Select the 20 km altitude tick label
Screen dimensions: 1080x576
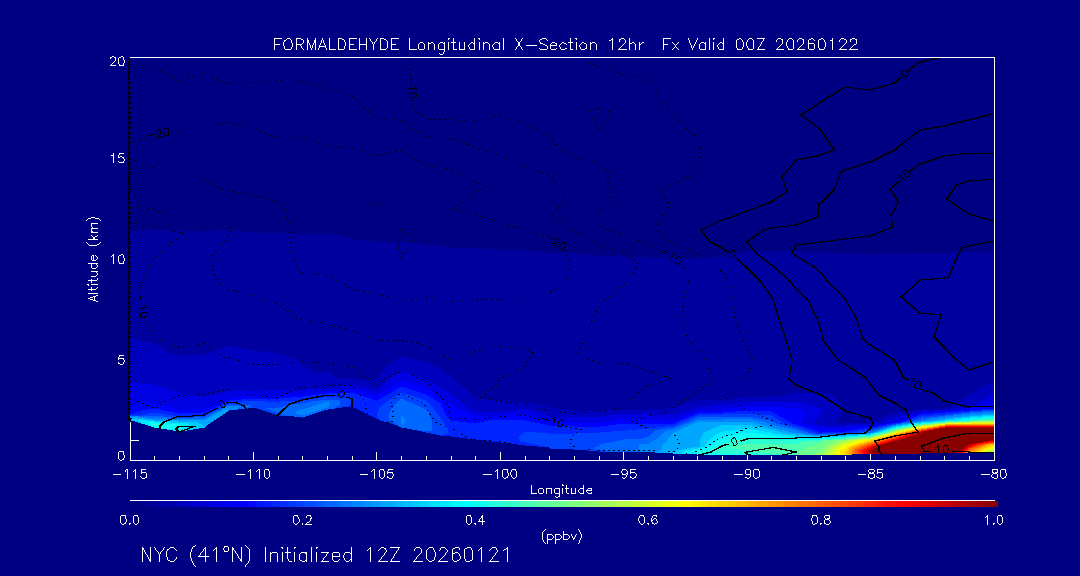(116, 61)
